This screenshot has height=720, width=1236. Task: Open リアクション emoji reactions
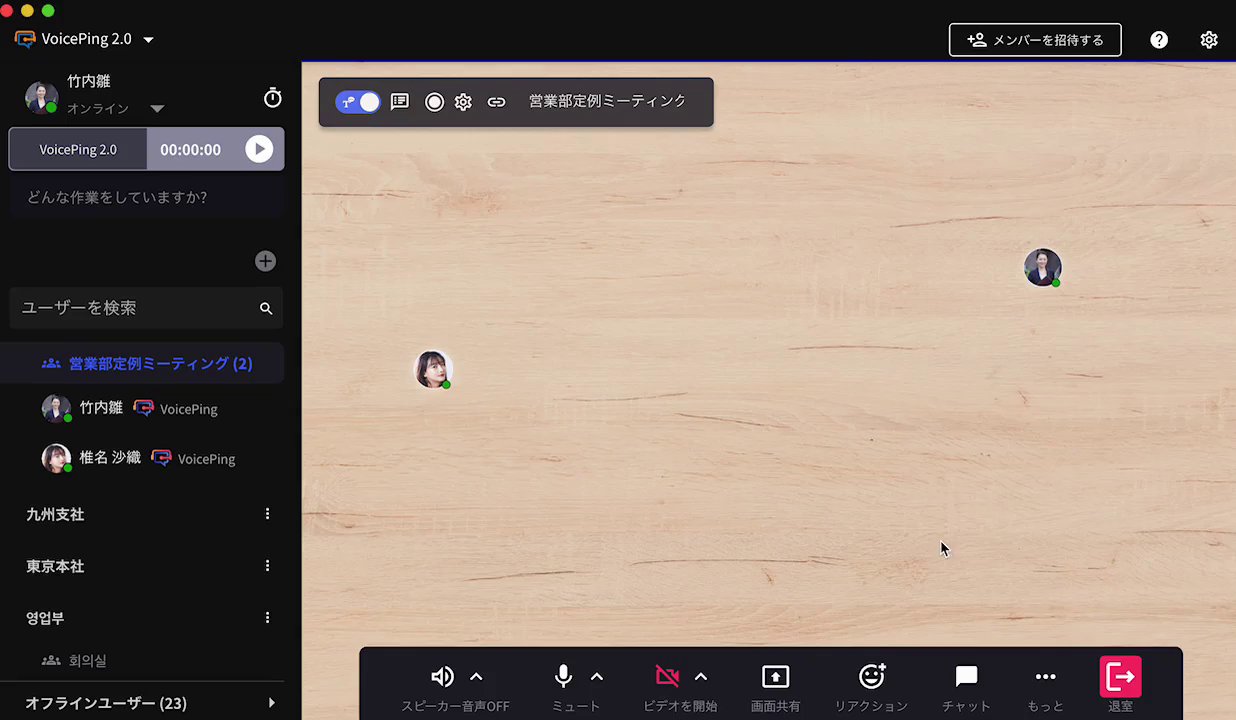point(872,677)
